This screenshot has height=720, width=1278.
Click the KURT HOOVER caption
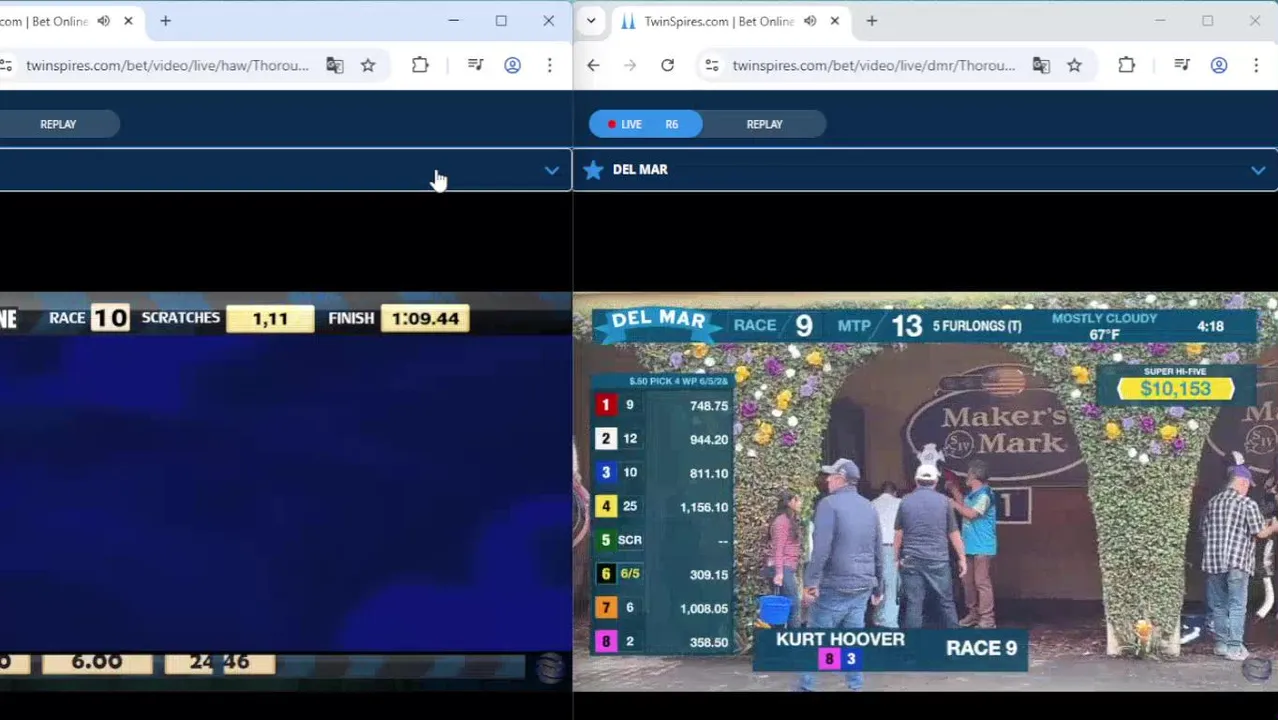(x=840, y=639)
